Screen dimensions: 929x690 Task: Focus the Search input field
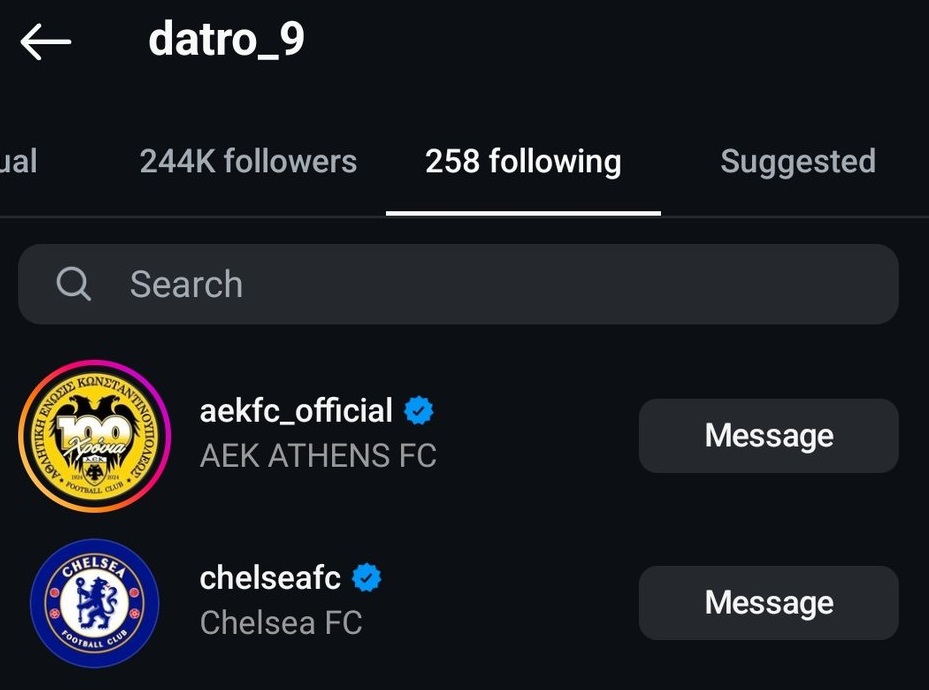[x=500, y=284]
